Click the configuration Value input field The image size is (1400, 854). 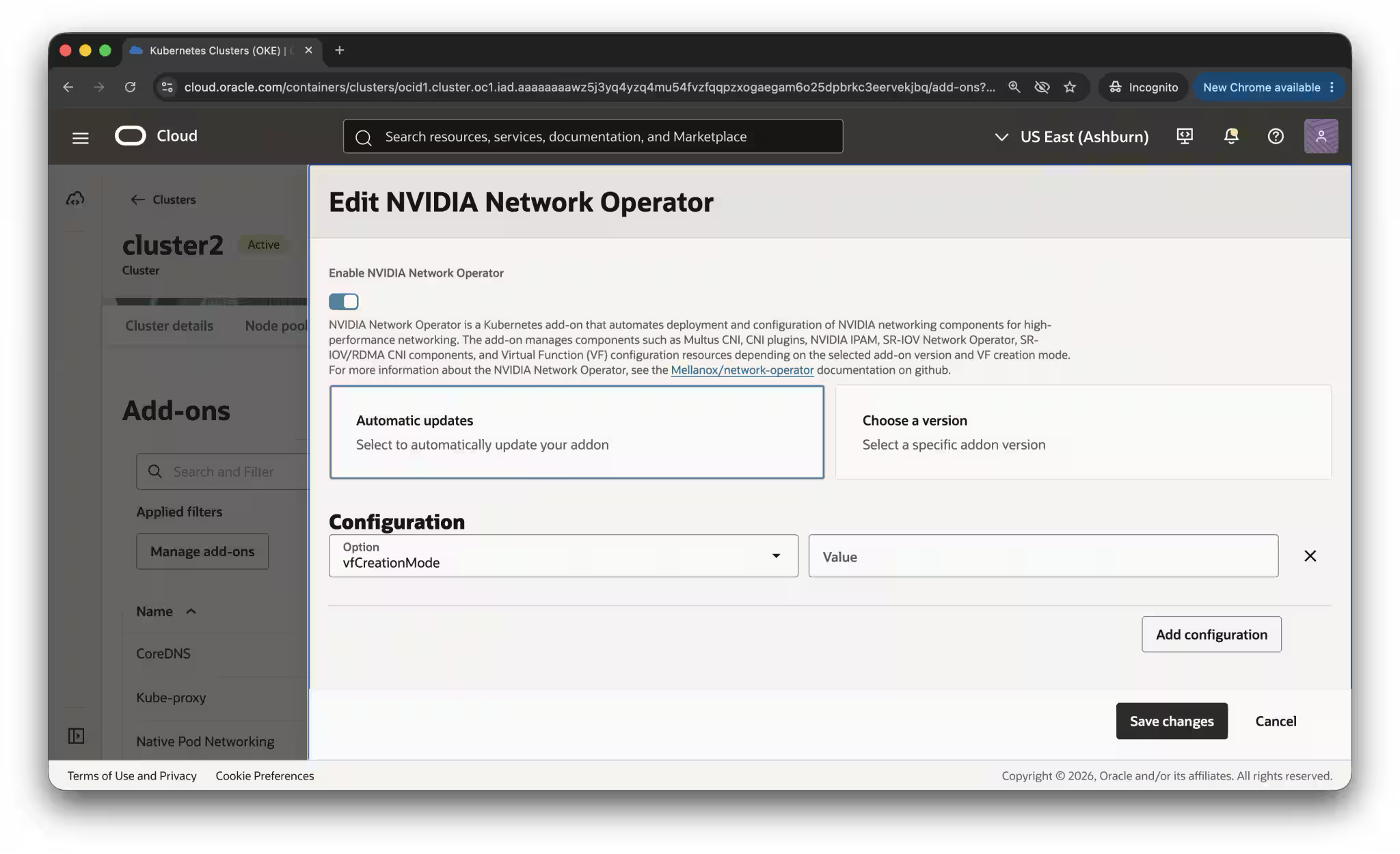tap(1043, 556)
